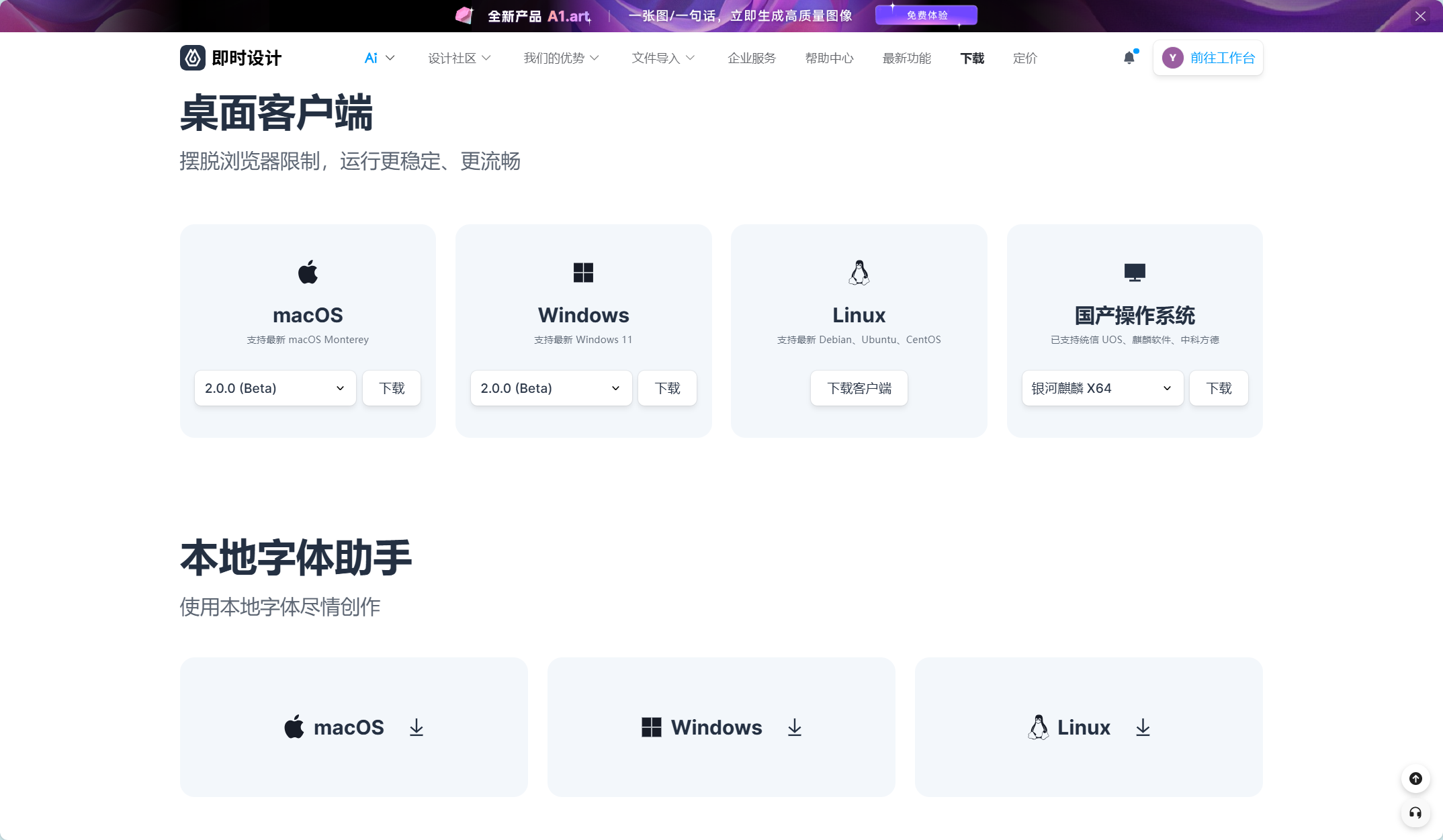Click the Apple icon in macOS font helper card
The height and width of the screenshot is (840, 1443).
tap(294, 727)
